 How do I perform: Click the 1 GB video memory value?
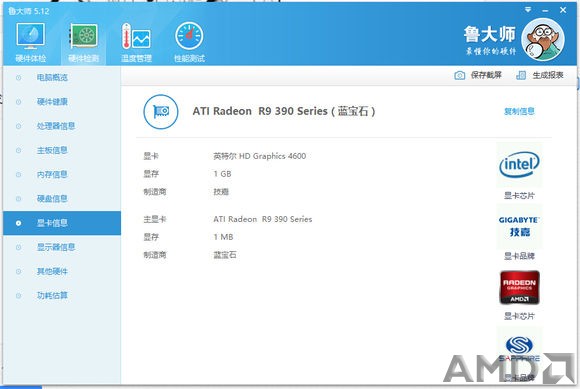click(222, 174)
